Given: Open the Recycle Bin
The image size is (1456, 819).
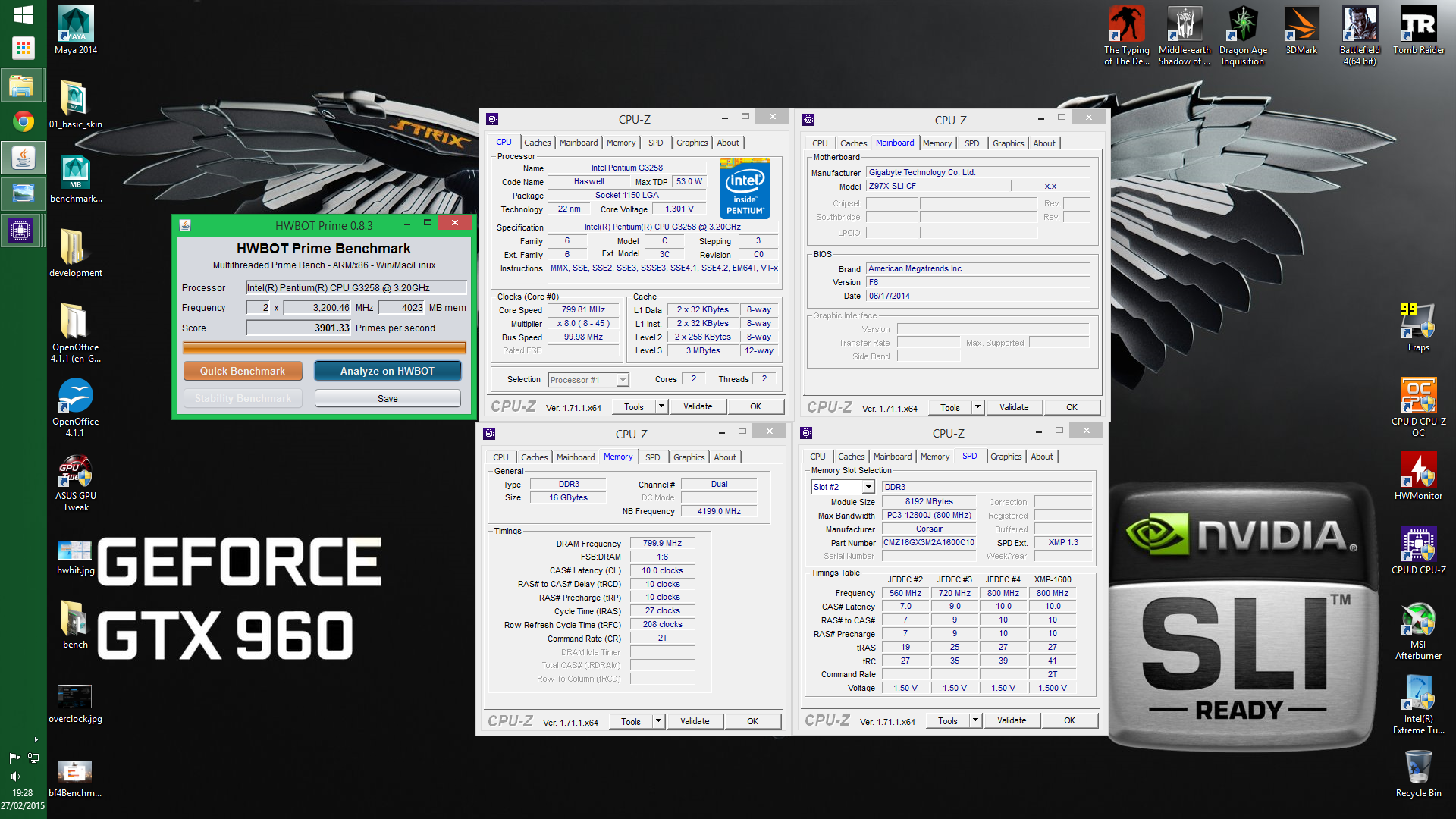Looking at the screenshot, I should click(x=1418, y=773).
